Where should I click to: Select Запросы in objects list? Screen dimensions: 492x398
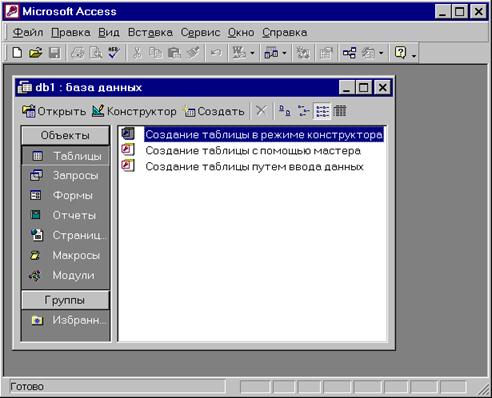tap(65, 175)
